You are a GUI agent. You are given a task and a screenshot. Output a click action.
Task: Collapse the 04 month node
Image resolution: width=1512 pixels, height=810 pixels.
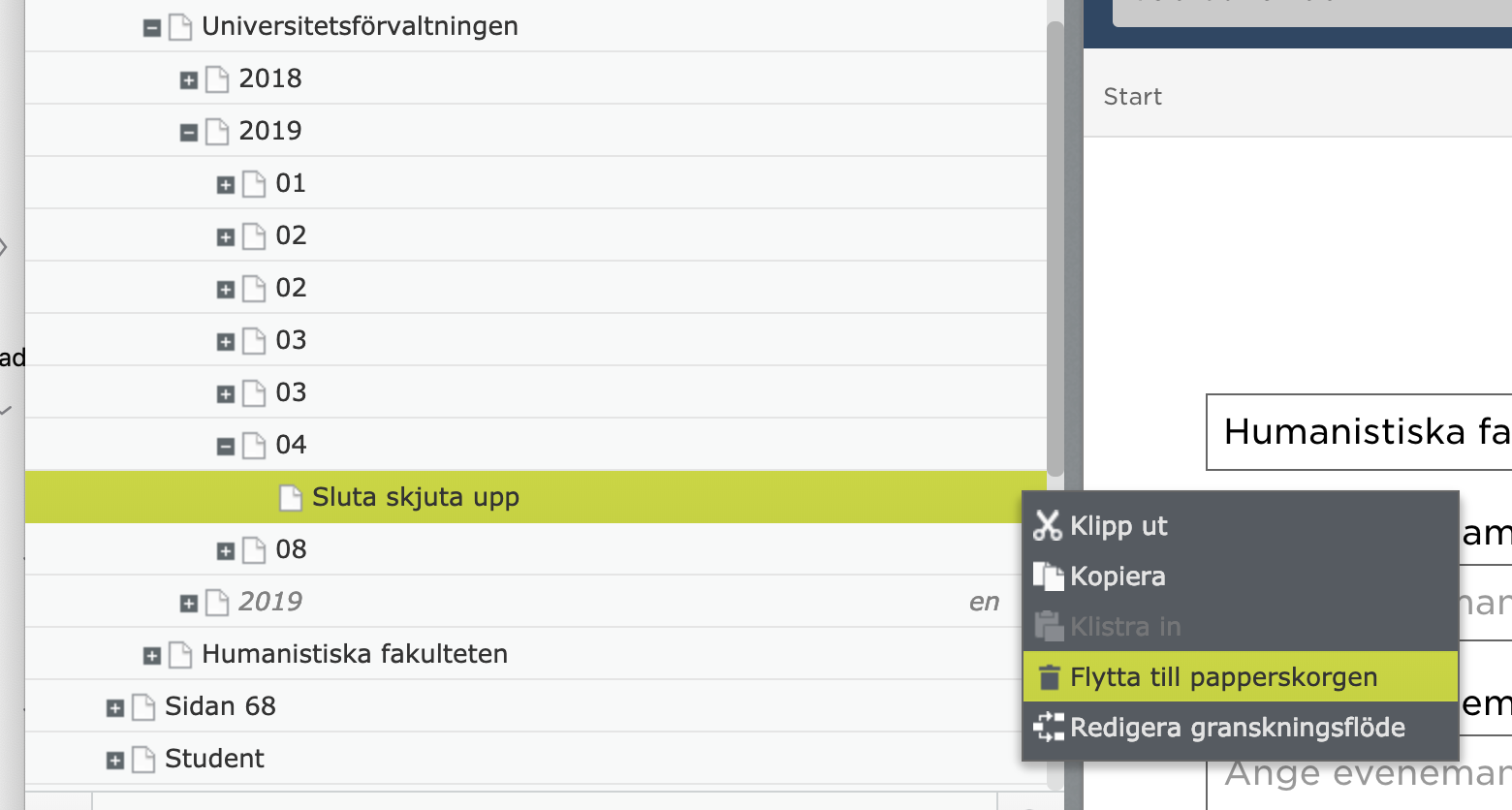pos(226,447)
